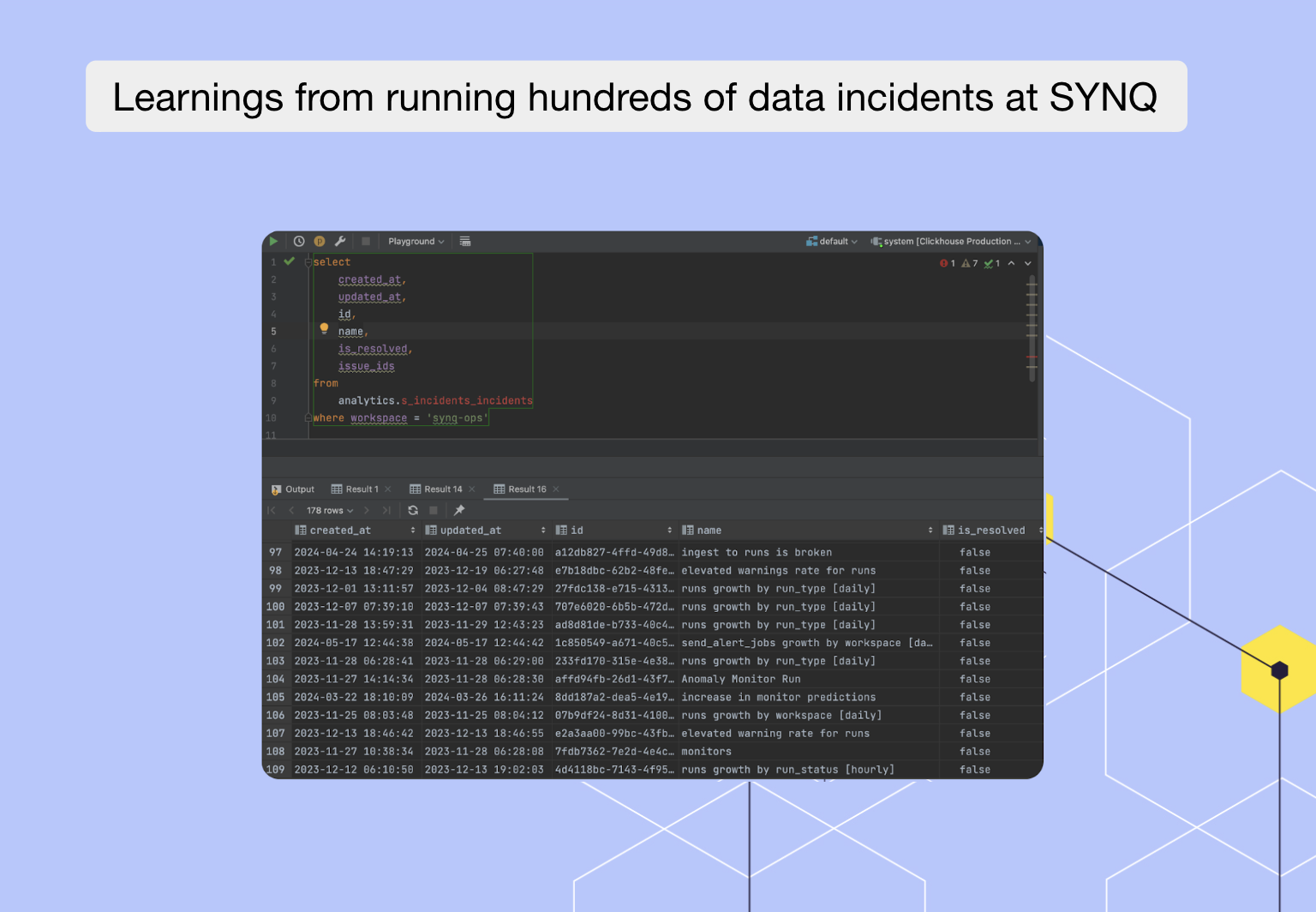Run the query with the green Execute button
1316x912 pixels.
273,242
